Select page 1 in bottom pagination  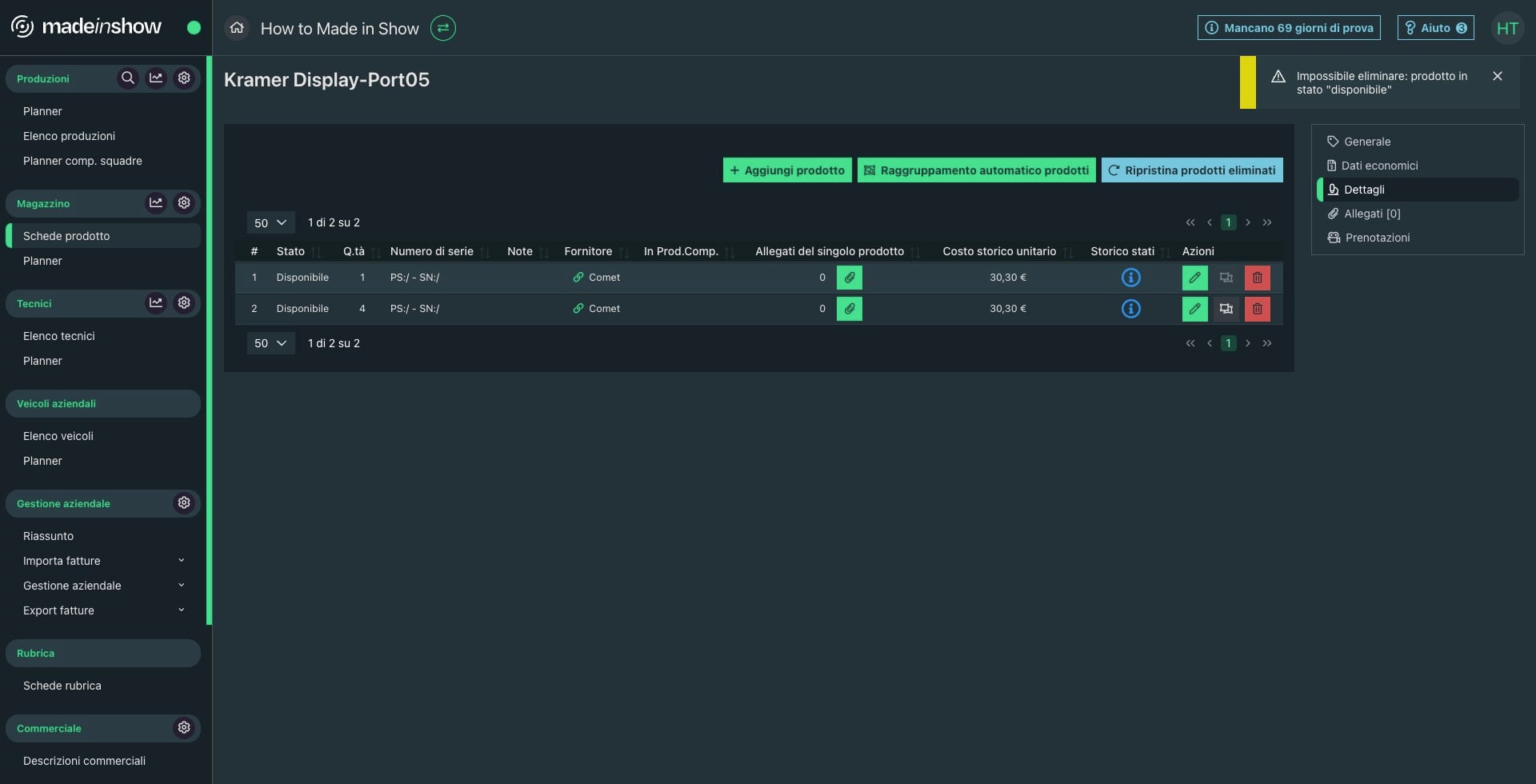(1229, 343)
